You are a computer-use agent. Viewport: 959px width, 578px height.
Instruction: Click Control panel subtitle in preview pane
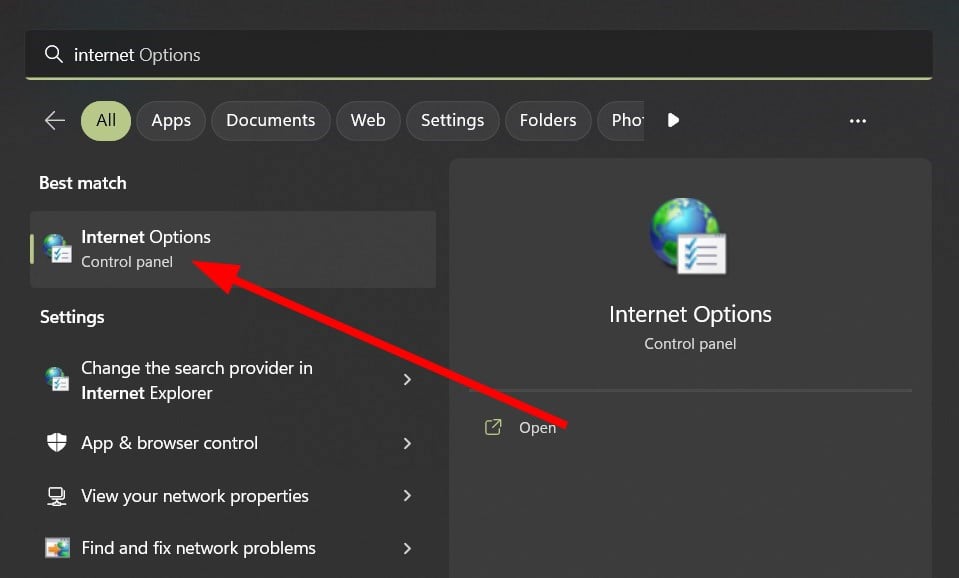coord(690,344)
